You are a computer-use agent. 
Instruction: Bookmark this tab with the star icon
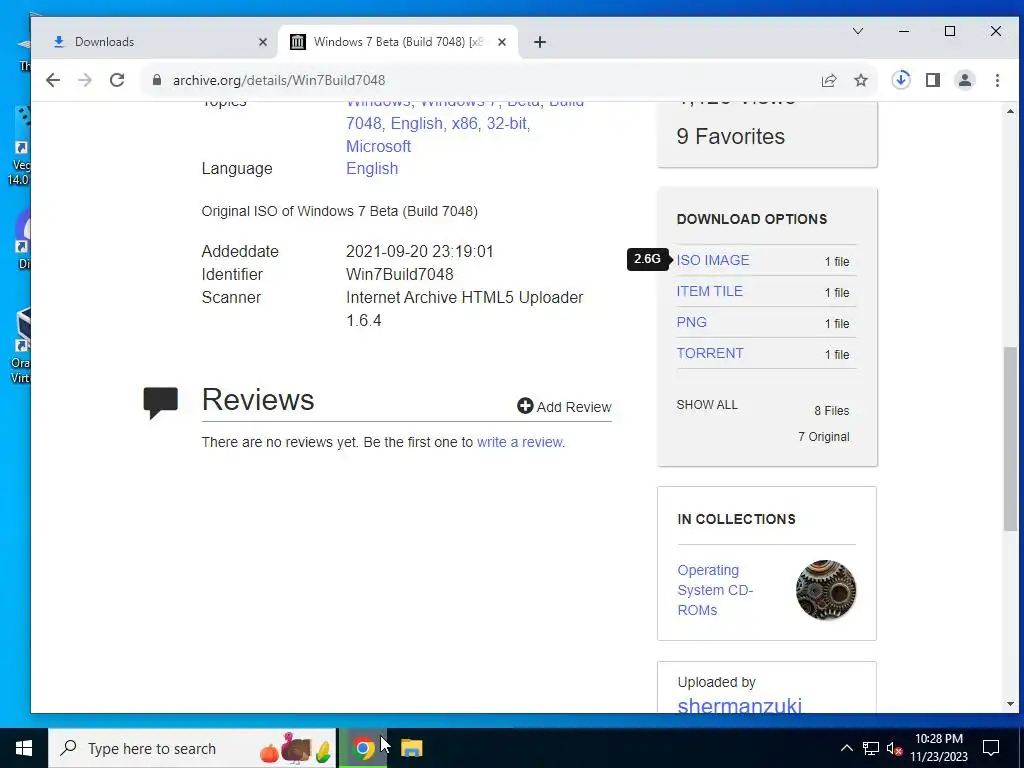861,80
